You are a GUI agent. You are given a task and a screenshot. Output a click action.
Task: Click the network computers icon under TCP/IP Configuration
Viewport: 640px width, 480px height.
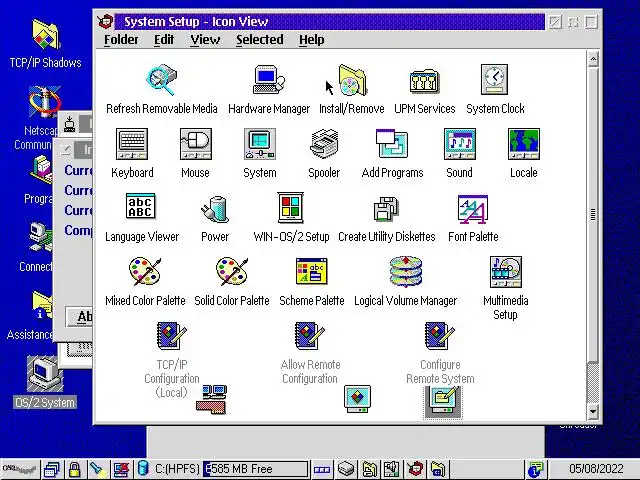coord(211,399)
